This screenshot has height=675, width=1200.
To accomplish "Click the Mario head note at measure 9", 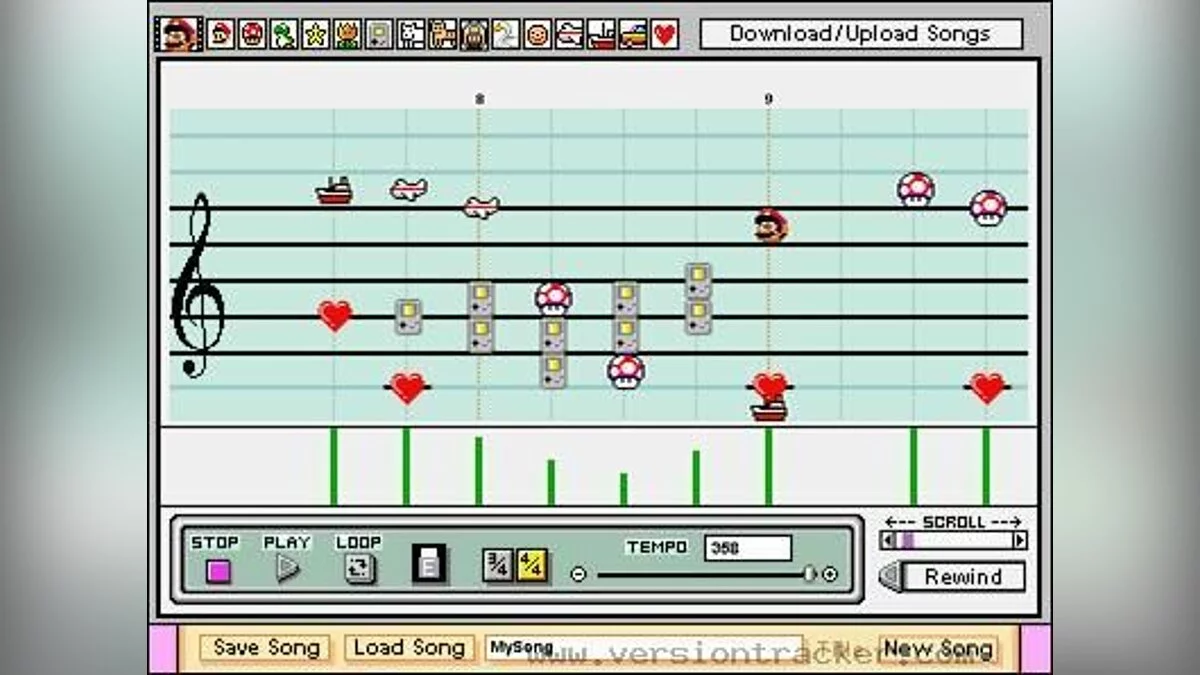I will (770, 225).
